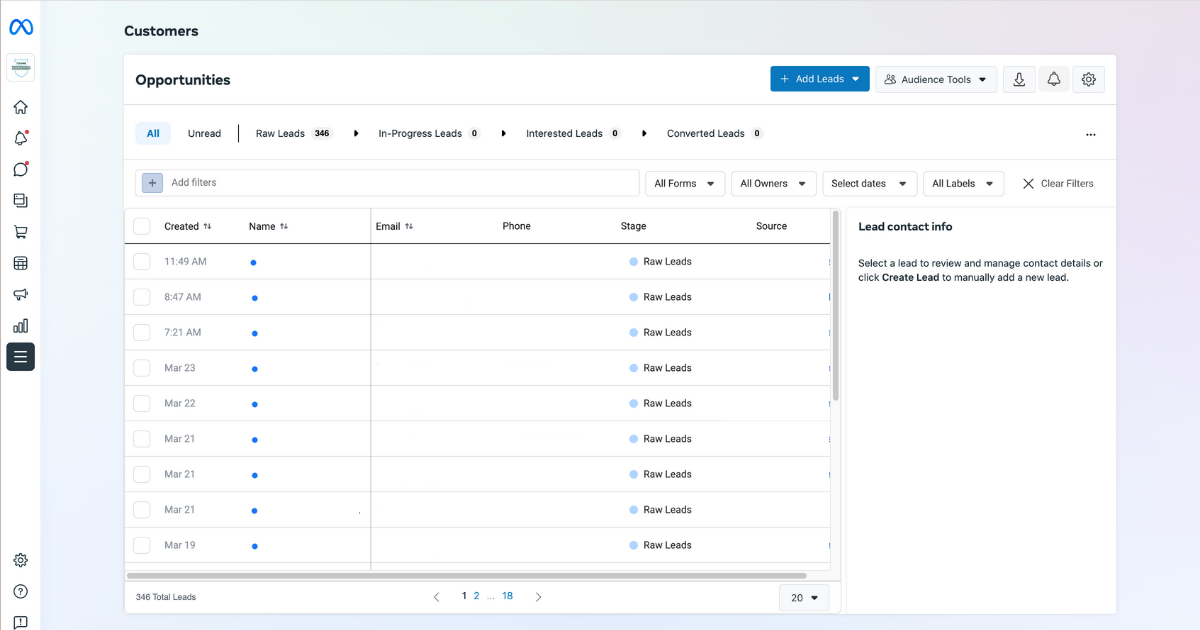Click the Home icon in left sidebar
The height and width of the screenshot is (630, 1200).
[x=20, y=107]
